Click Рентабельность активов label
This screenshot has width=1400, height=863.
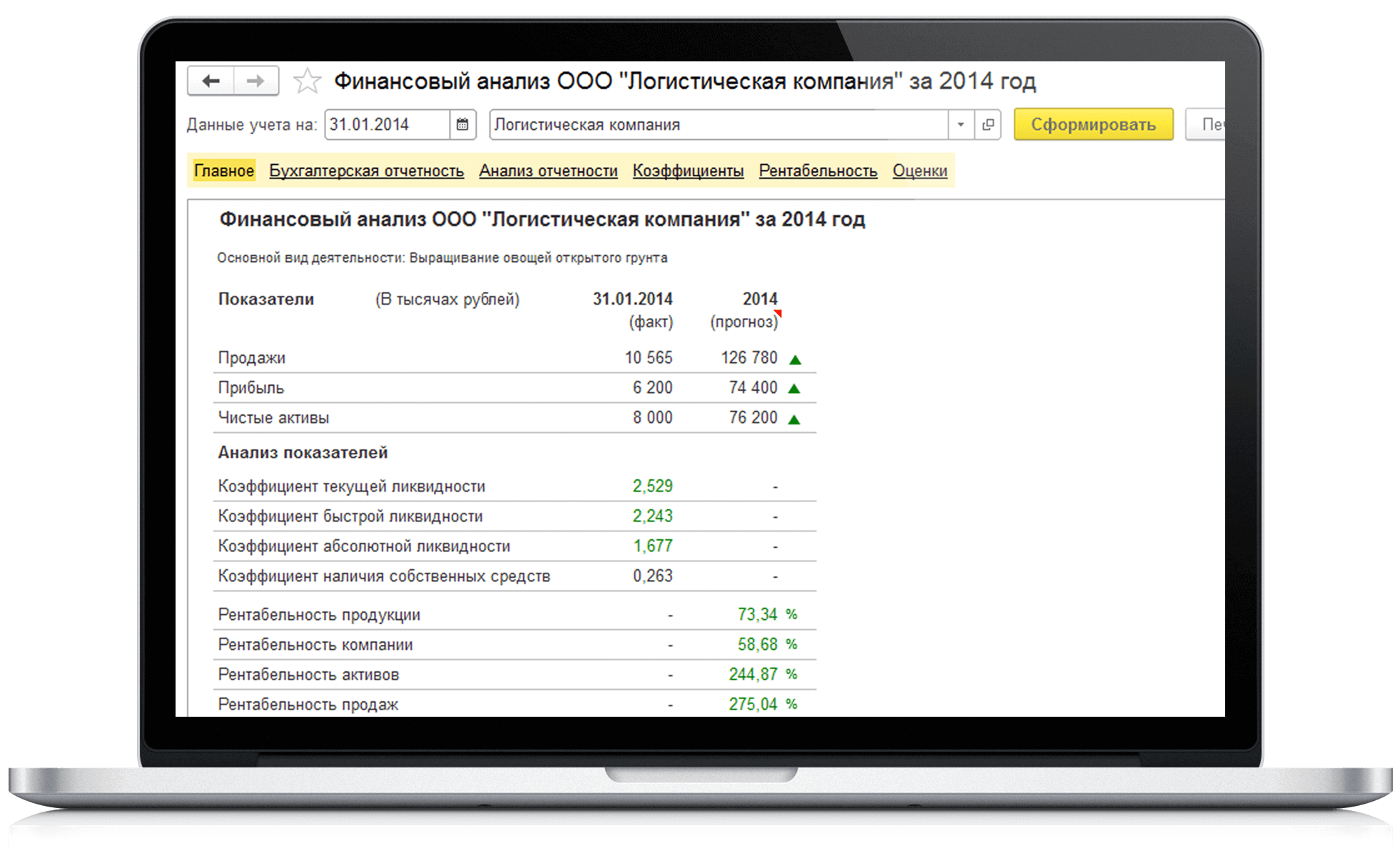coord(308,675)
